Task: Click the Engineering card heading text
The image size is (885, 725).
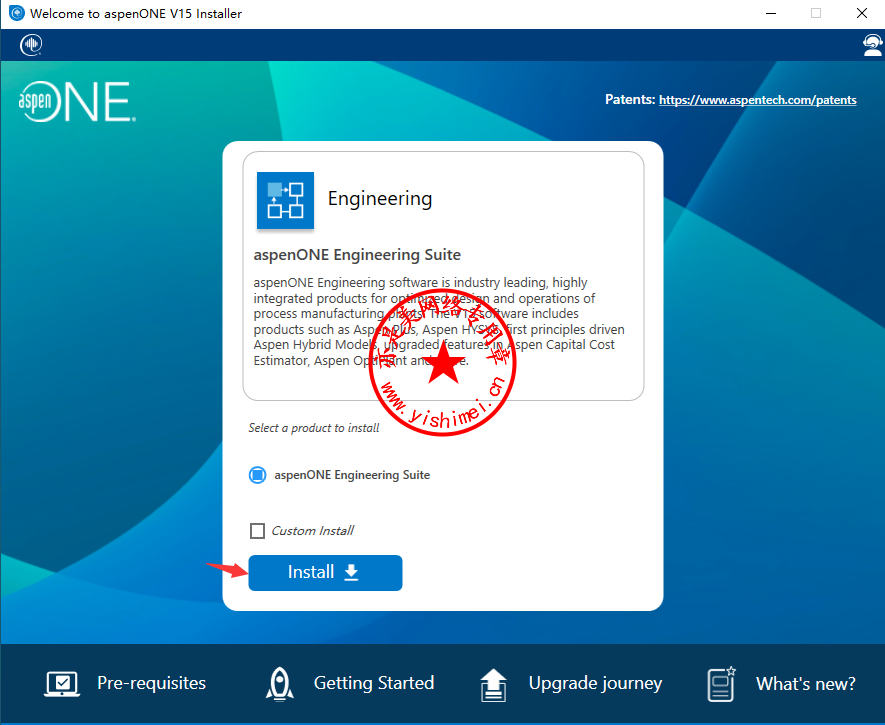Action: coord(380,199)
